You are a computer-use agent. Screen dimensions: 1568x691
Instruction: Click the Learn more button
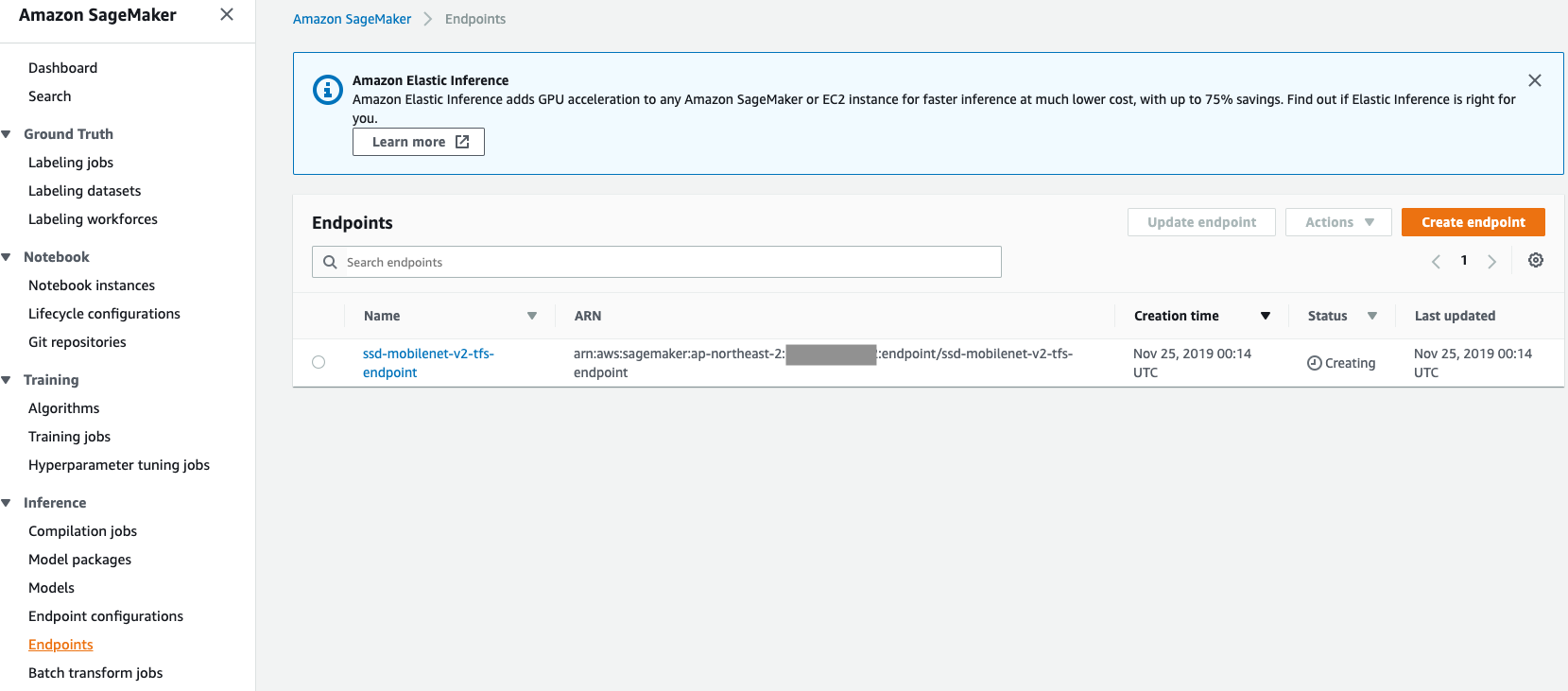[x=419, y=142]
